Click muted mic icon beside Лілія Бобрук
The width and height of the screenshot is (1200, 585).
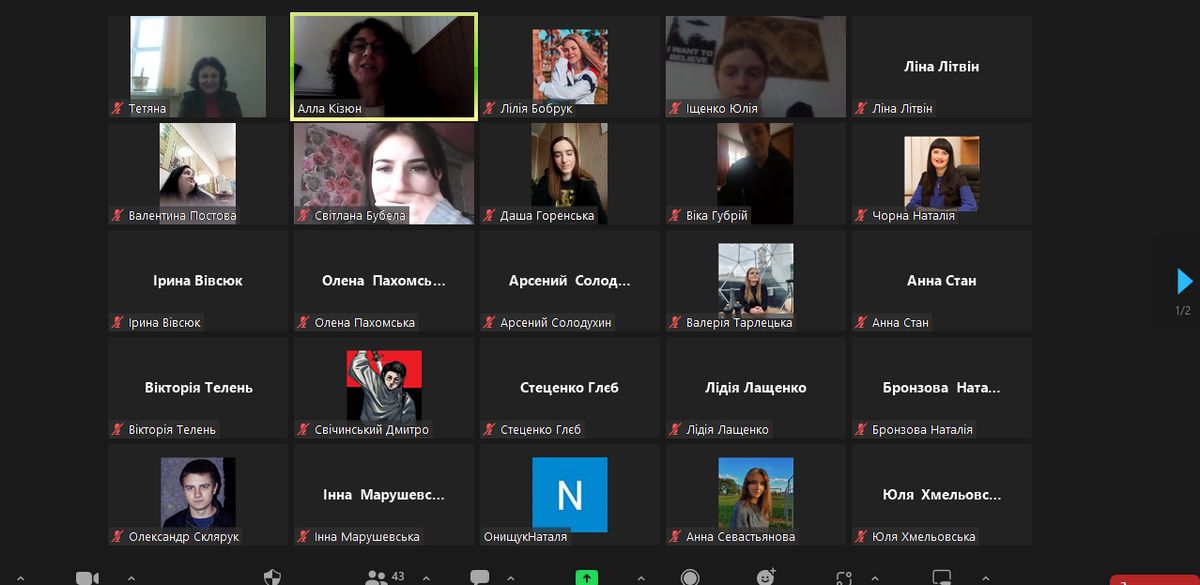[490, 108]
